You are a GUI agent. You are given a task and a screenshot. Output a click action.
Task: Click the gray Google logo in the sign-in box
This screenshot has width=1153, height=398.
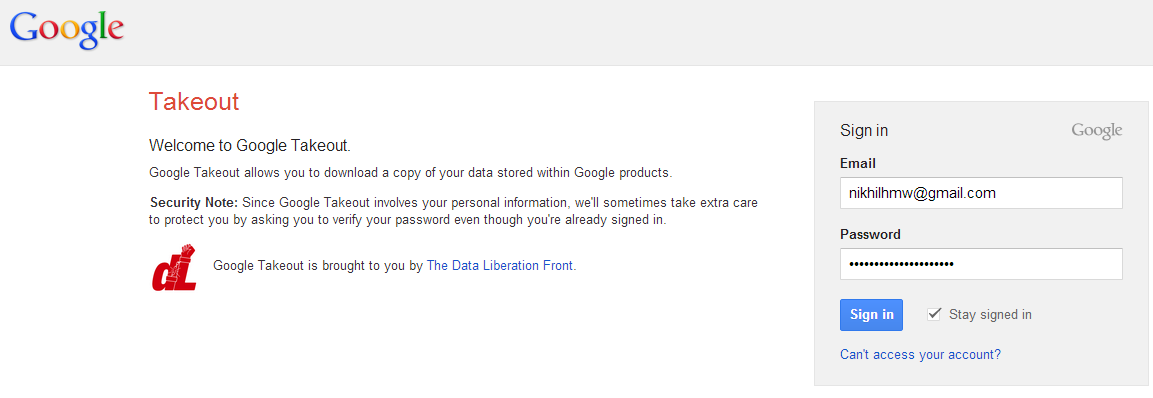1096,131
